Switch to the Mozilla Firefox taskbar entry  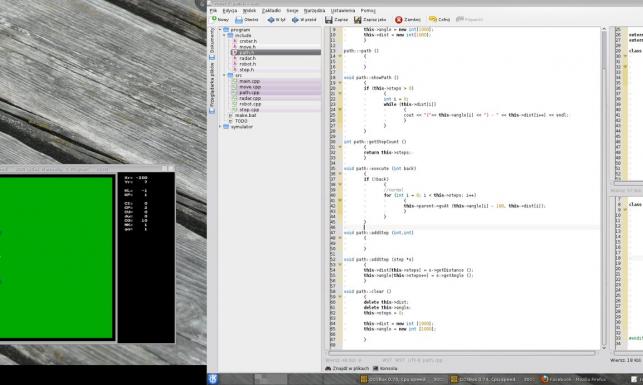pyautogui.click(x=574, y=379)
